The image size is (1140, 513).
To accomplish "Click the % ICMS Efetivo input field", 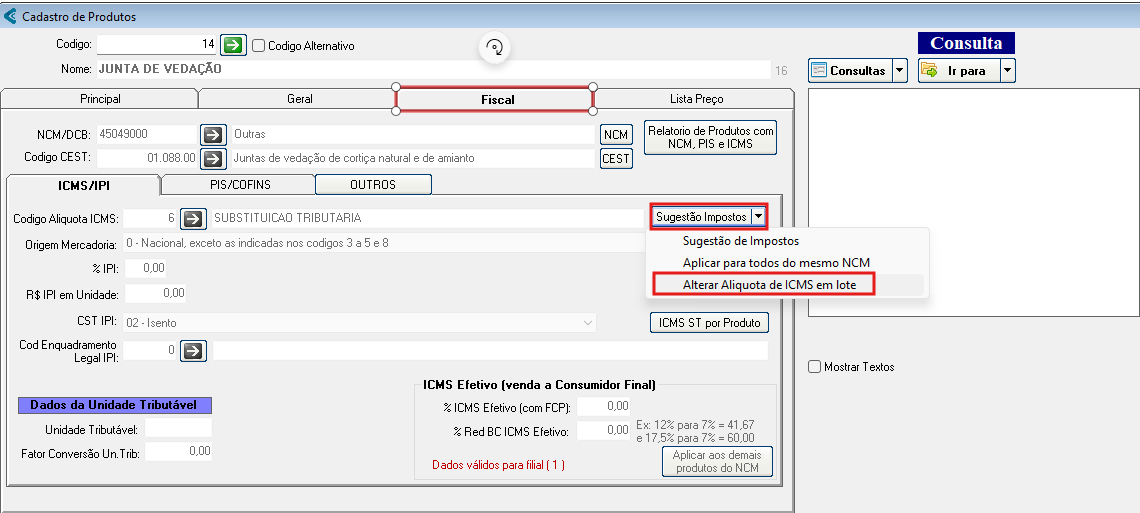I will tap(604, 406).
